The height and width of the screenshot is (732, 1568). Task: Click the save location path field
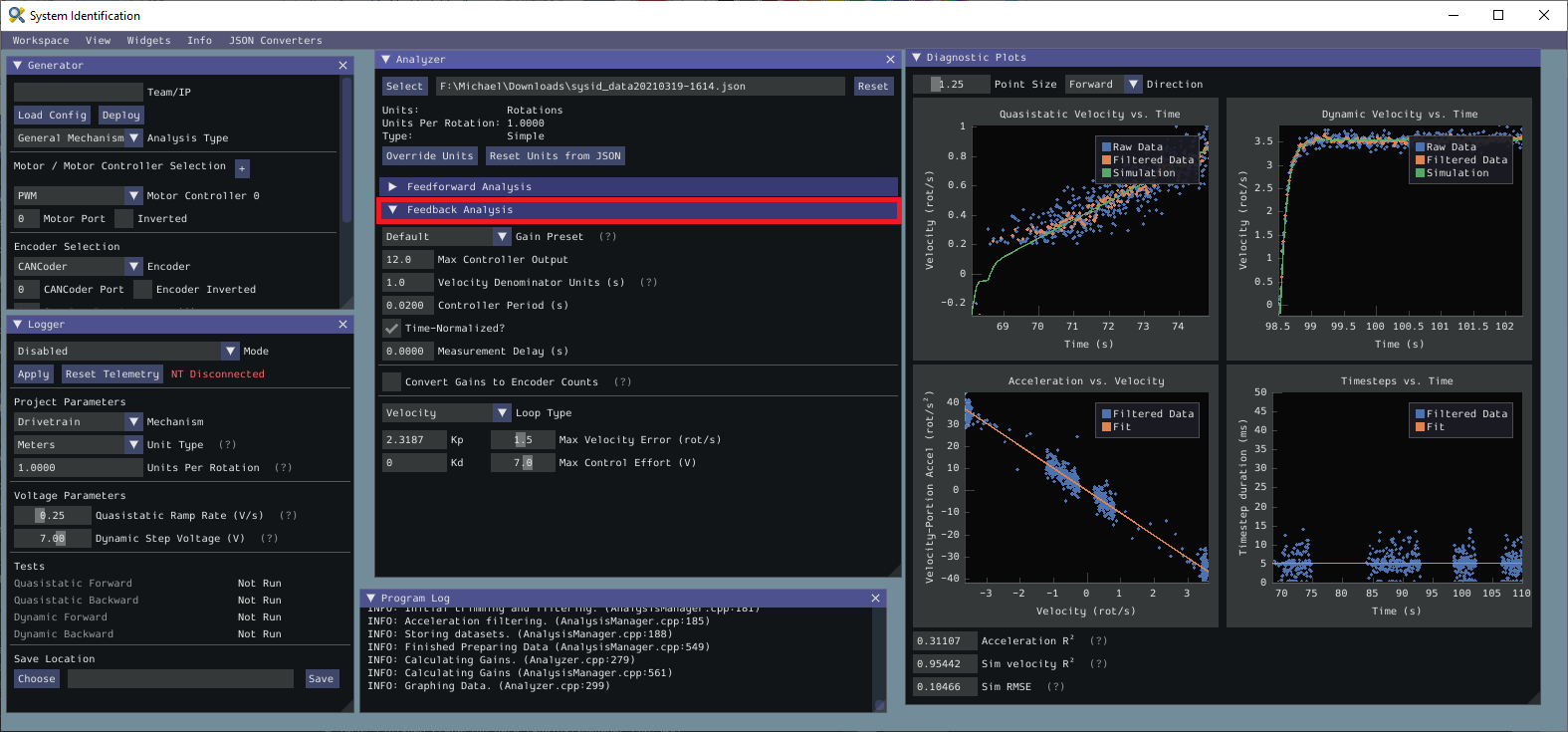[x=180, y=679]
